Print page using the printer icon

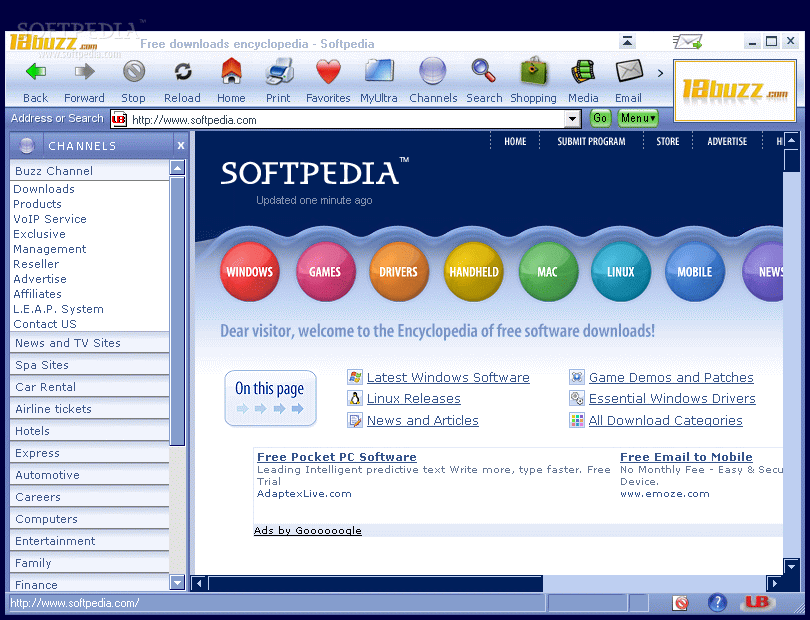(279, 71)
